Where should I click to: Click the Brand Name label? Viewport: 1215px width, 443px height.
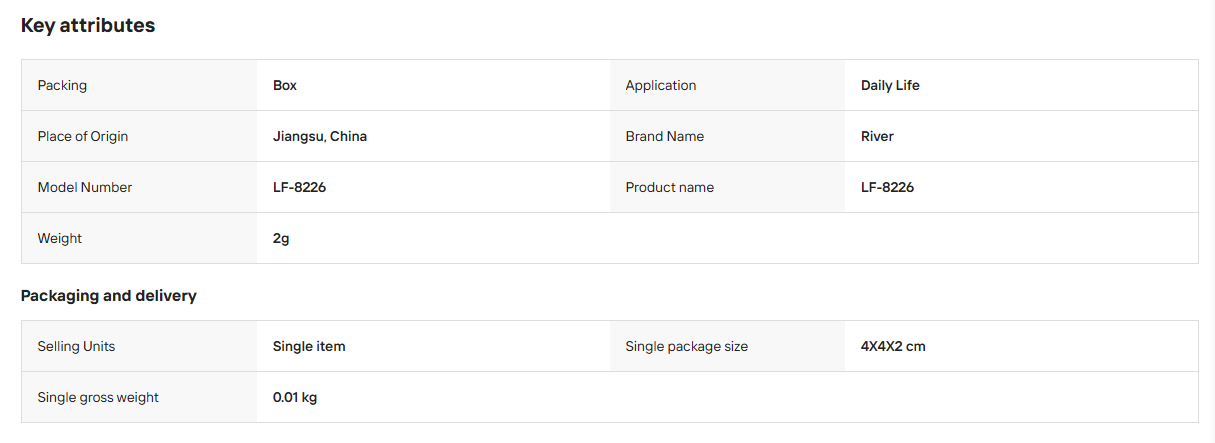pyautogui.click(x=665, y=136)
